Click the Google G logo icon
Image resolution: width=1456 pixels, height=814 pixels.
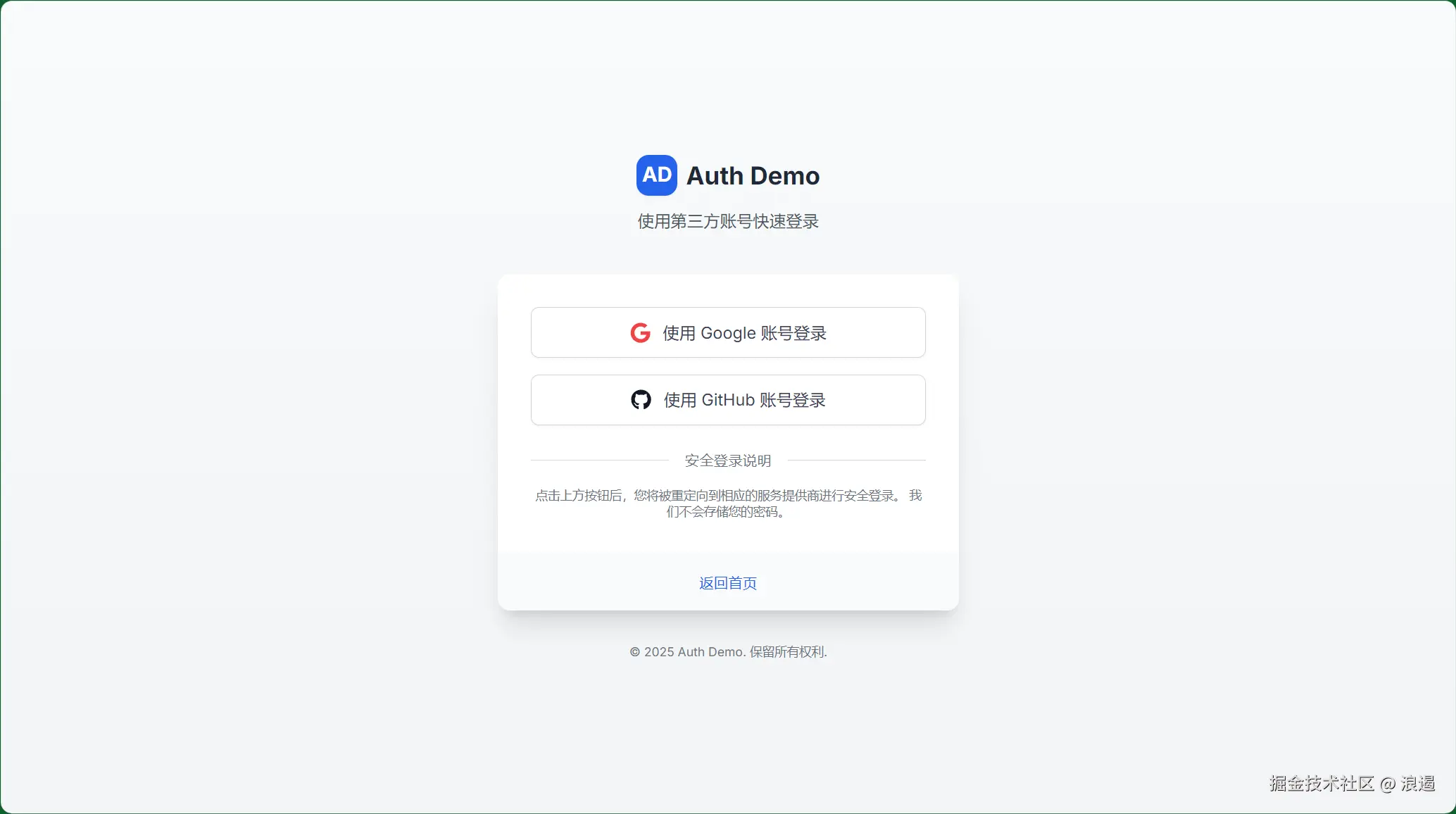[x=640, y=333]
